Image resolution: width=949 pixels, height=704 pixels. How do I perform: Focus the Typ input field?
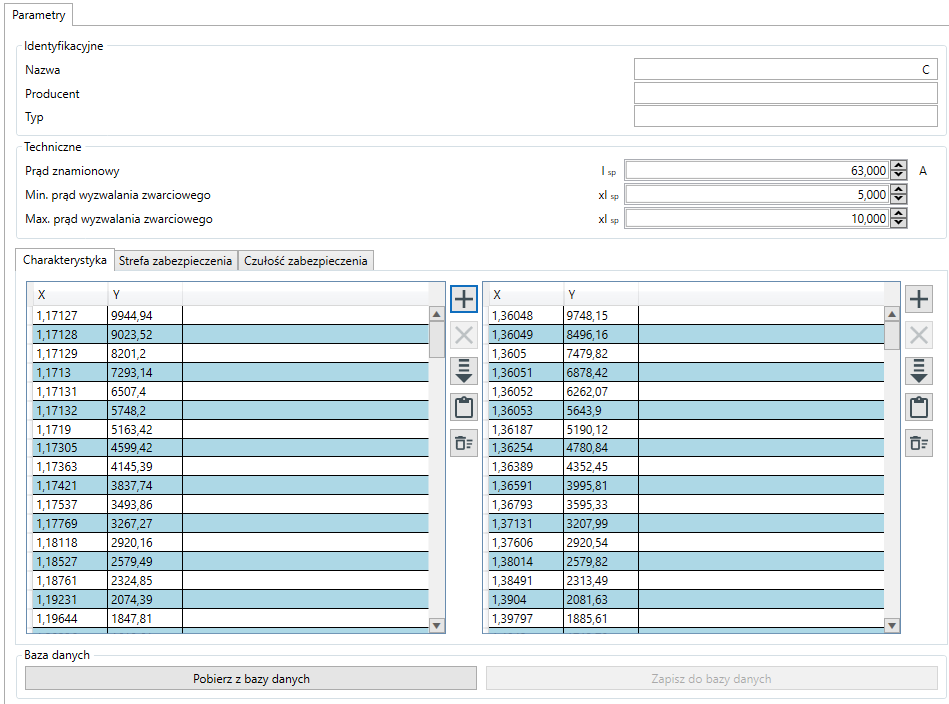pyautogui.click(x=786, y=116)
